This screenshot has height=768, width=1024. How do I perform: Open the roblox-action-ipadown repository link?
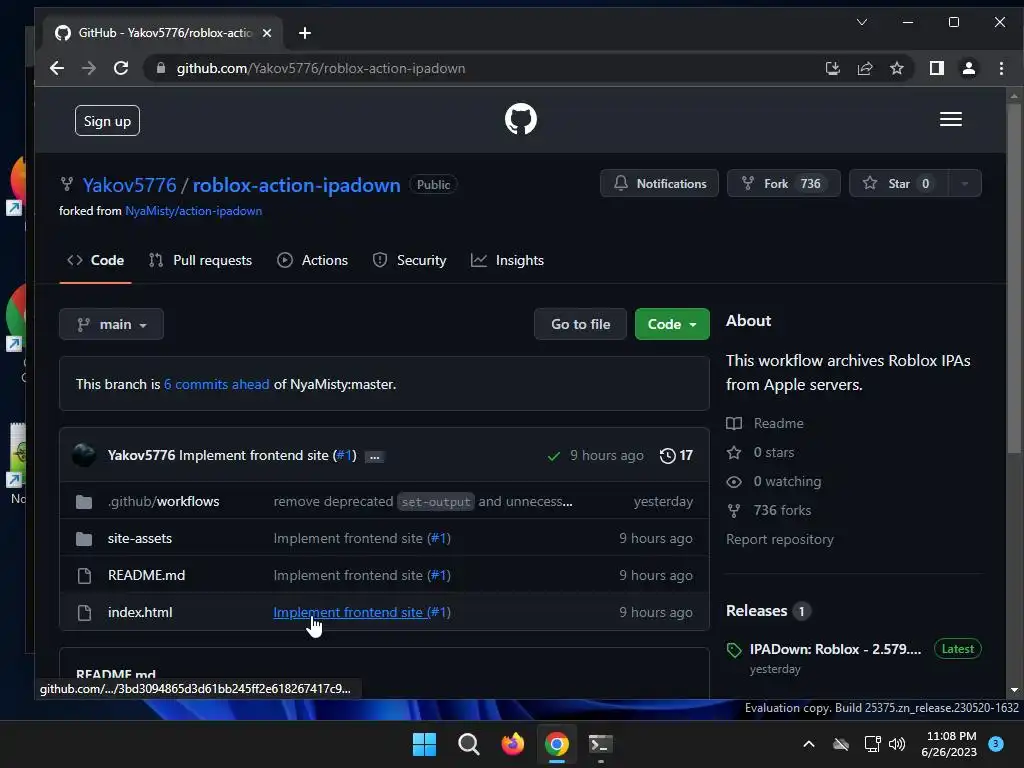pos(296,185)
